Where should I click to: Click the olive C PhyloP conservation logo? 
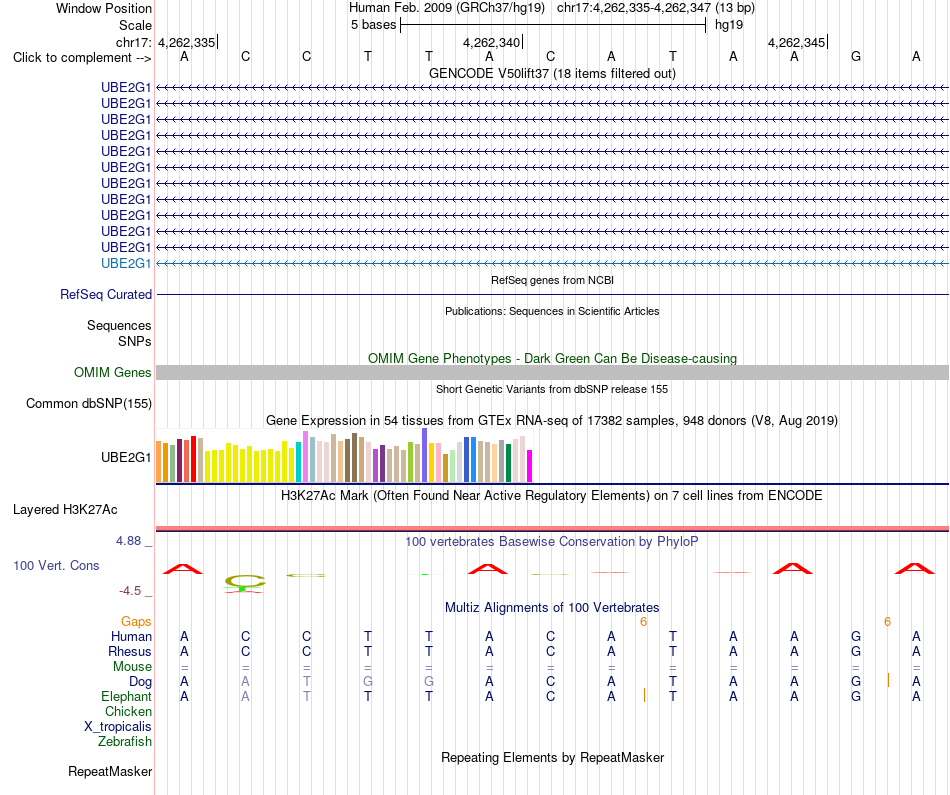pyautogui.click(x=244, y=582)
